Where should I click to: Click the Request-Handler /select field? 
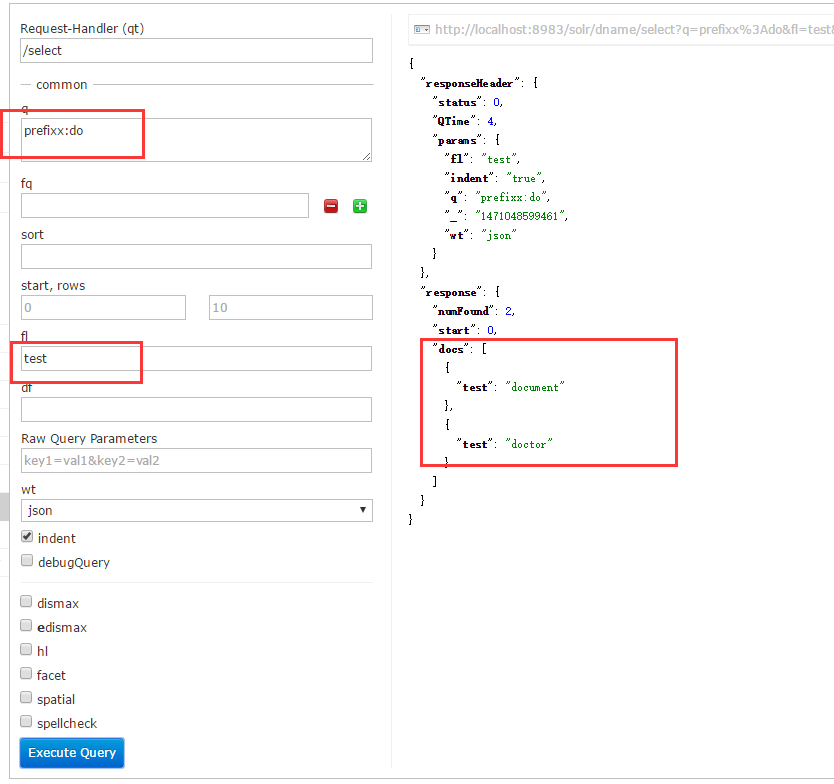[x=196, y=51]
